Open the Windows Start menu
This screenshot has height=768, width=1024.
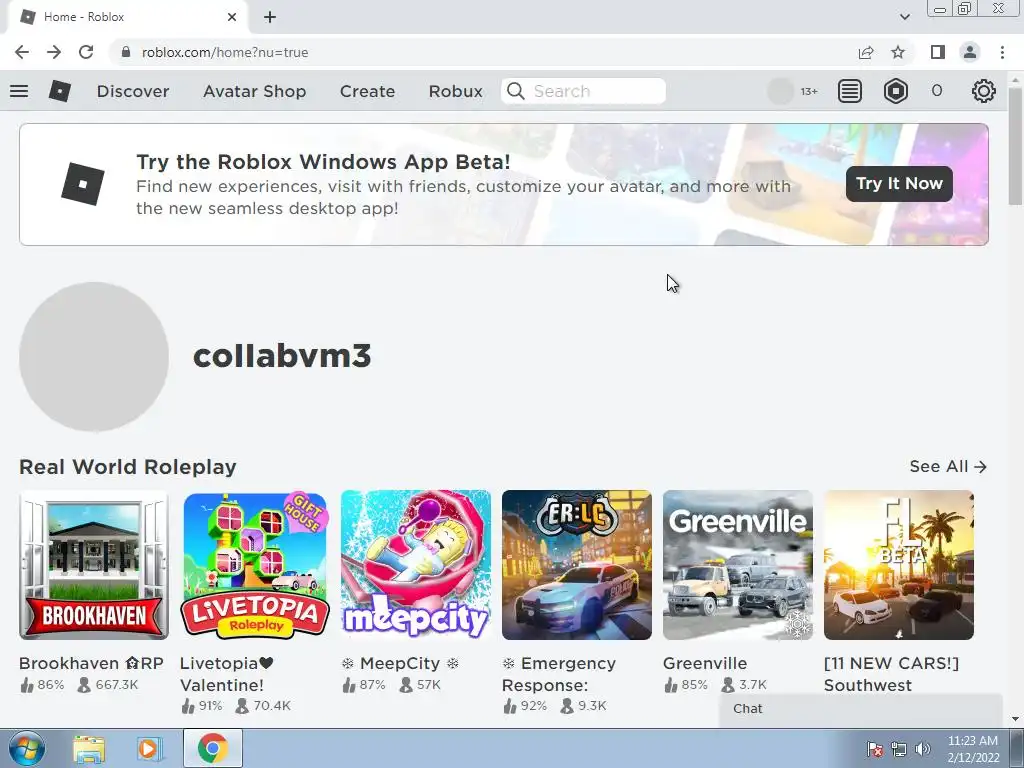point(26,748)
